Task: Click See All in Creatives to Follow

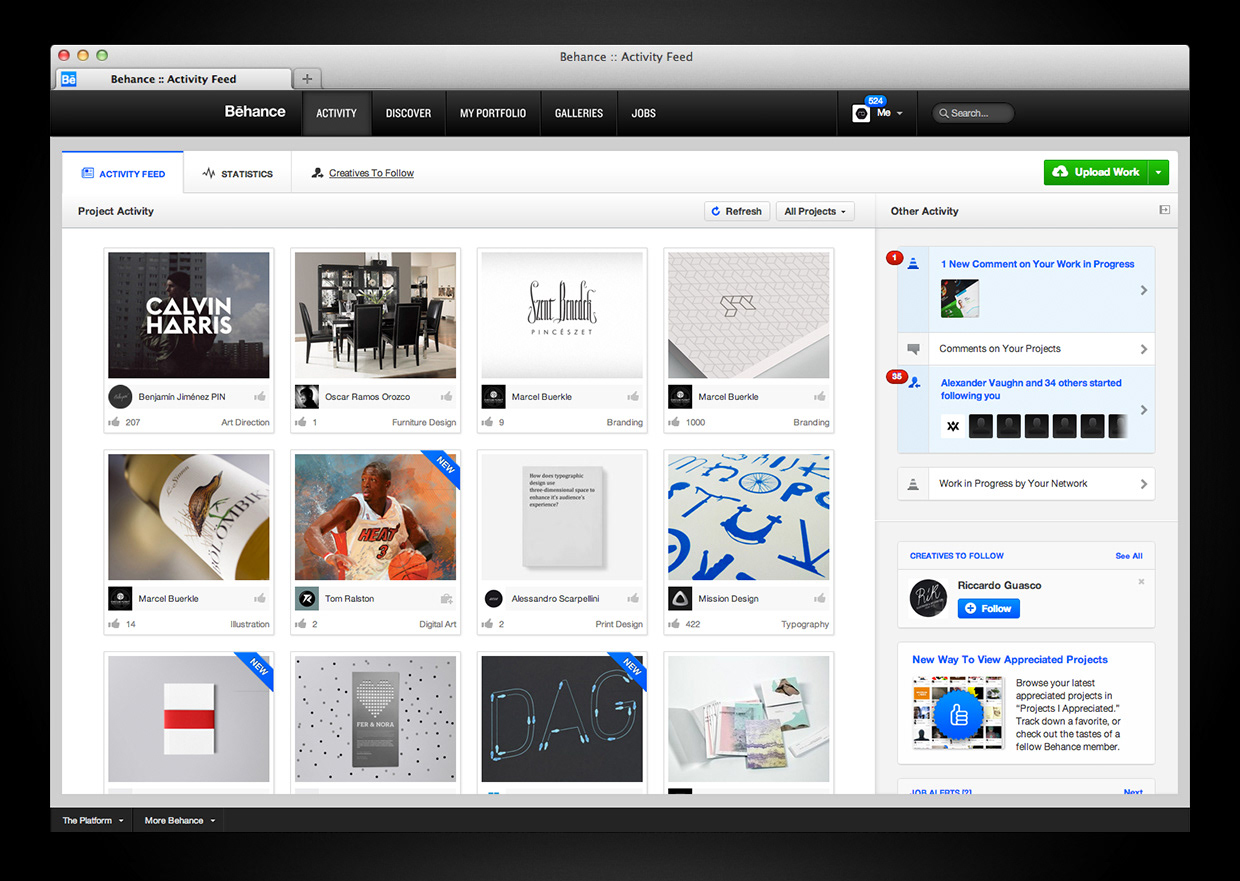Action: (1129, 556)
